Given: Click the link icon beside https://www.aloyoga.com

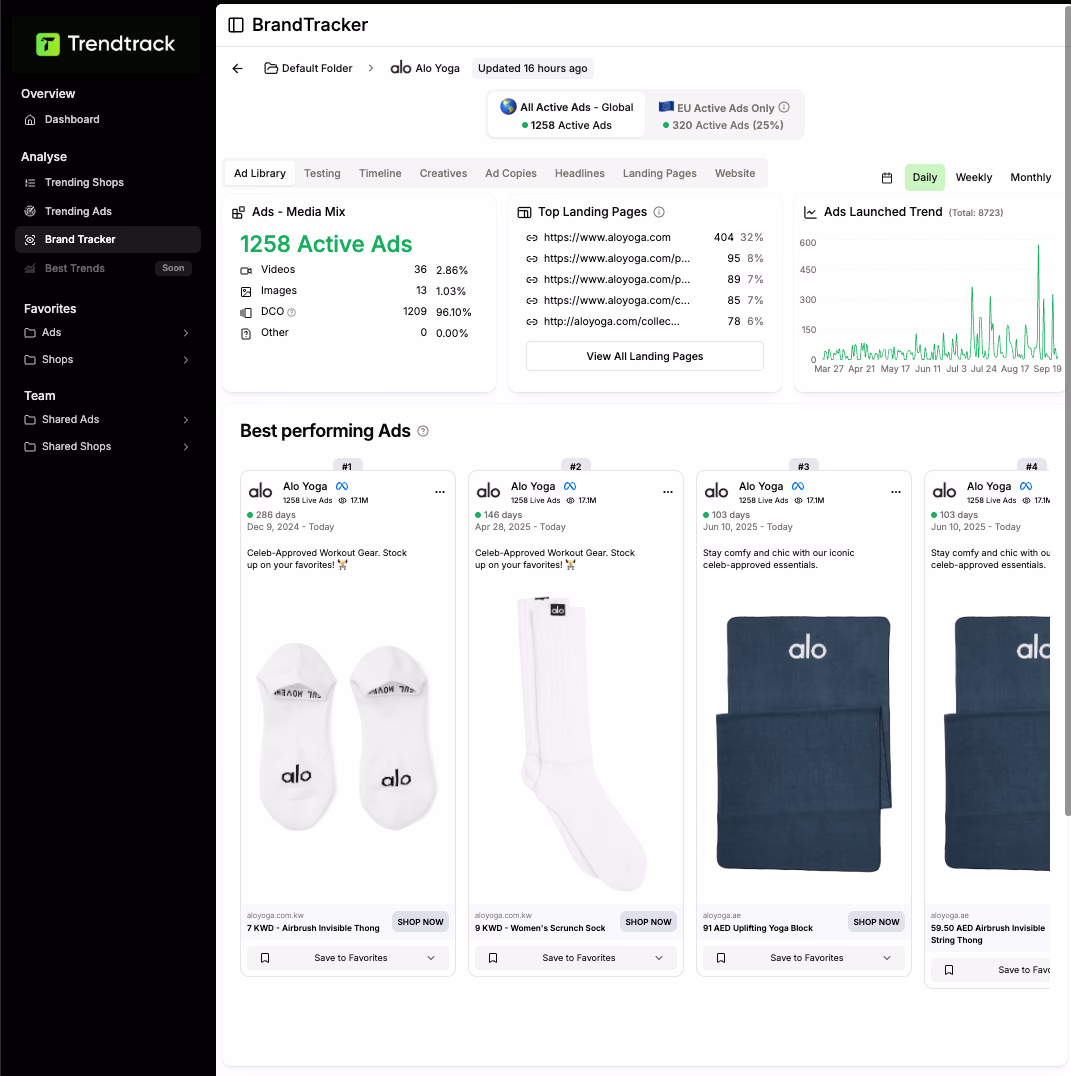Looking at the screenshot, I should coord(531,238).
